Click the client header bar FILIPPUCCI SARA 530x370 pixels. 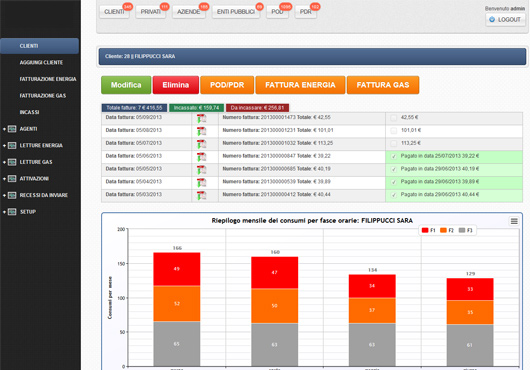[312, 56]
